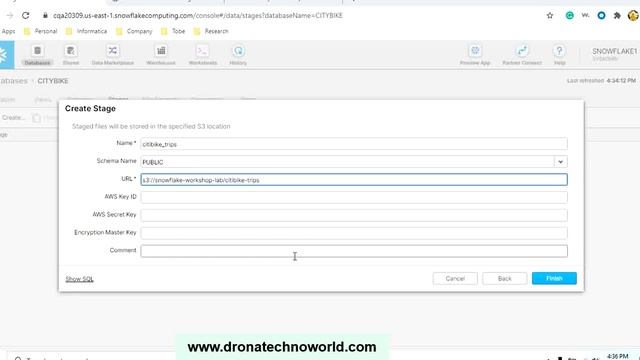Viewport: 640px width, 360px height.
Task: Click the Finish button
Action: pos(554,278)
